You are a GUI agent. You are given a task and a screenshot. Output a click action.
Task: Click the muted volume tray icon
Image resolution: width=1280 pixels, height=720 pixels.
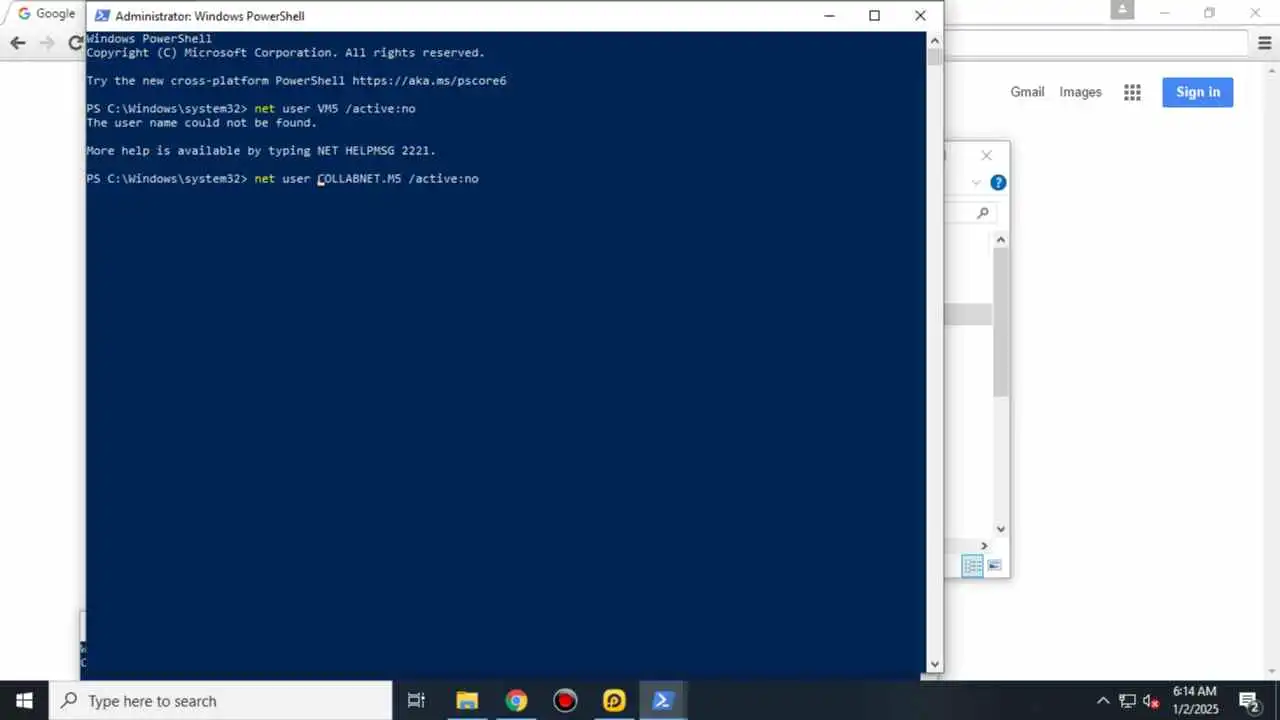pyautogui.click(x=1151, y=701)
